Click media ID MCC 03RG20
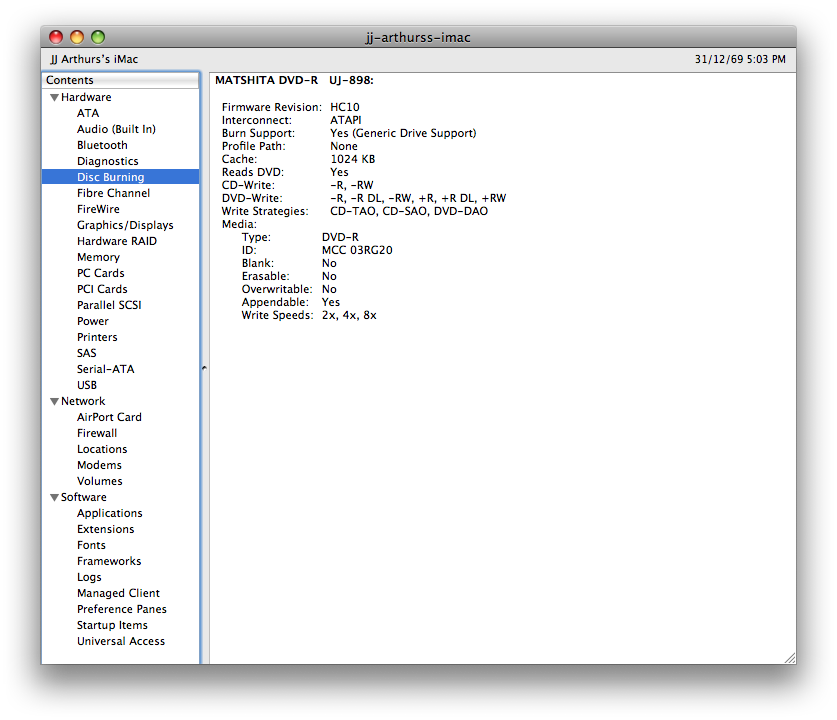 [357, 250]
